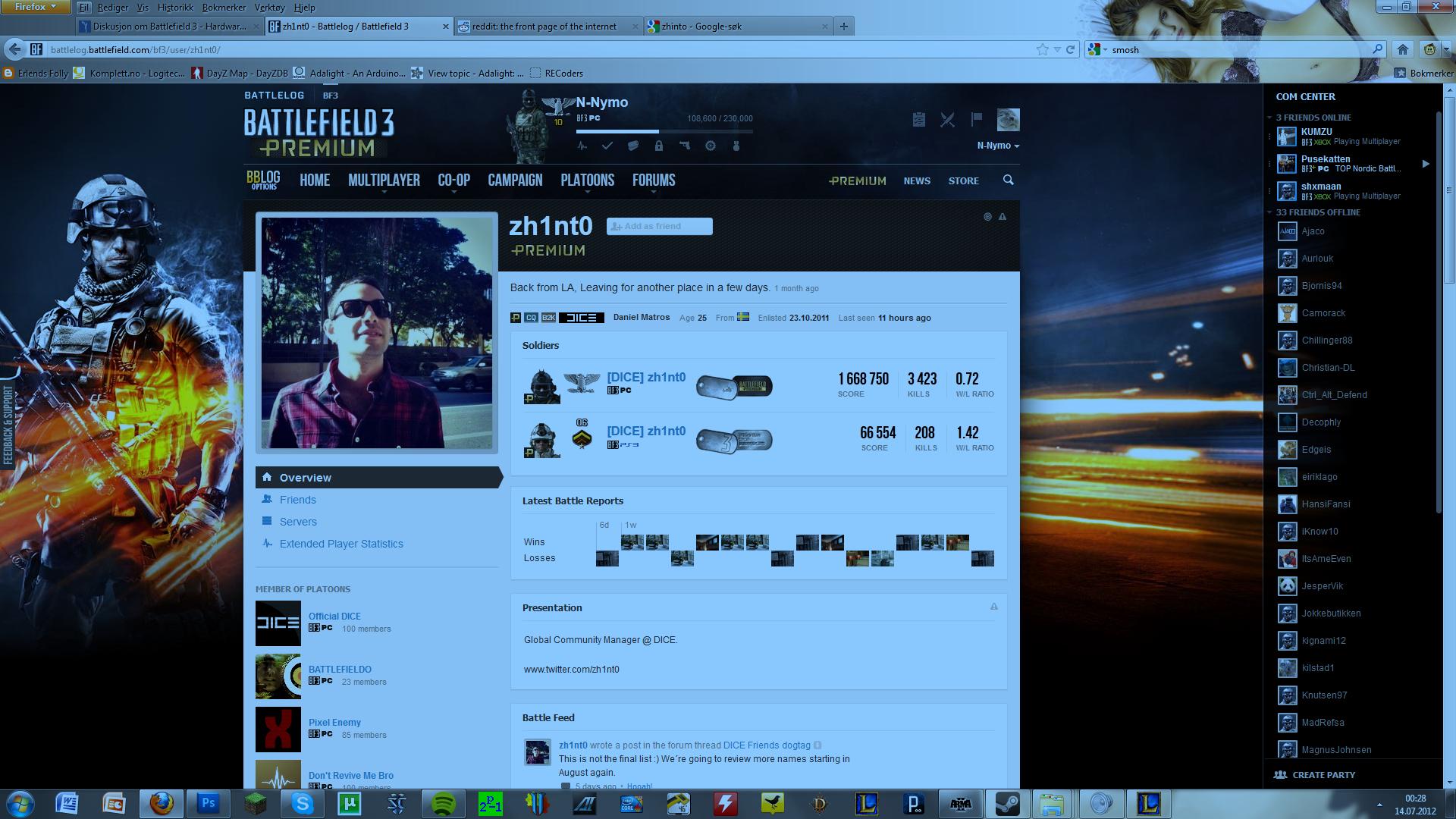The width and height of the screenshot is (1456, 819).
Task: Open the Historikk menu
Action: (175, 7)
